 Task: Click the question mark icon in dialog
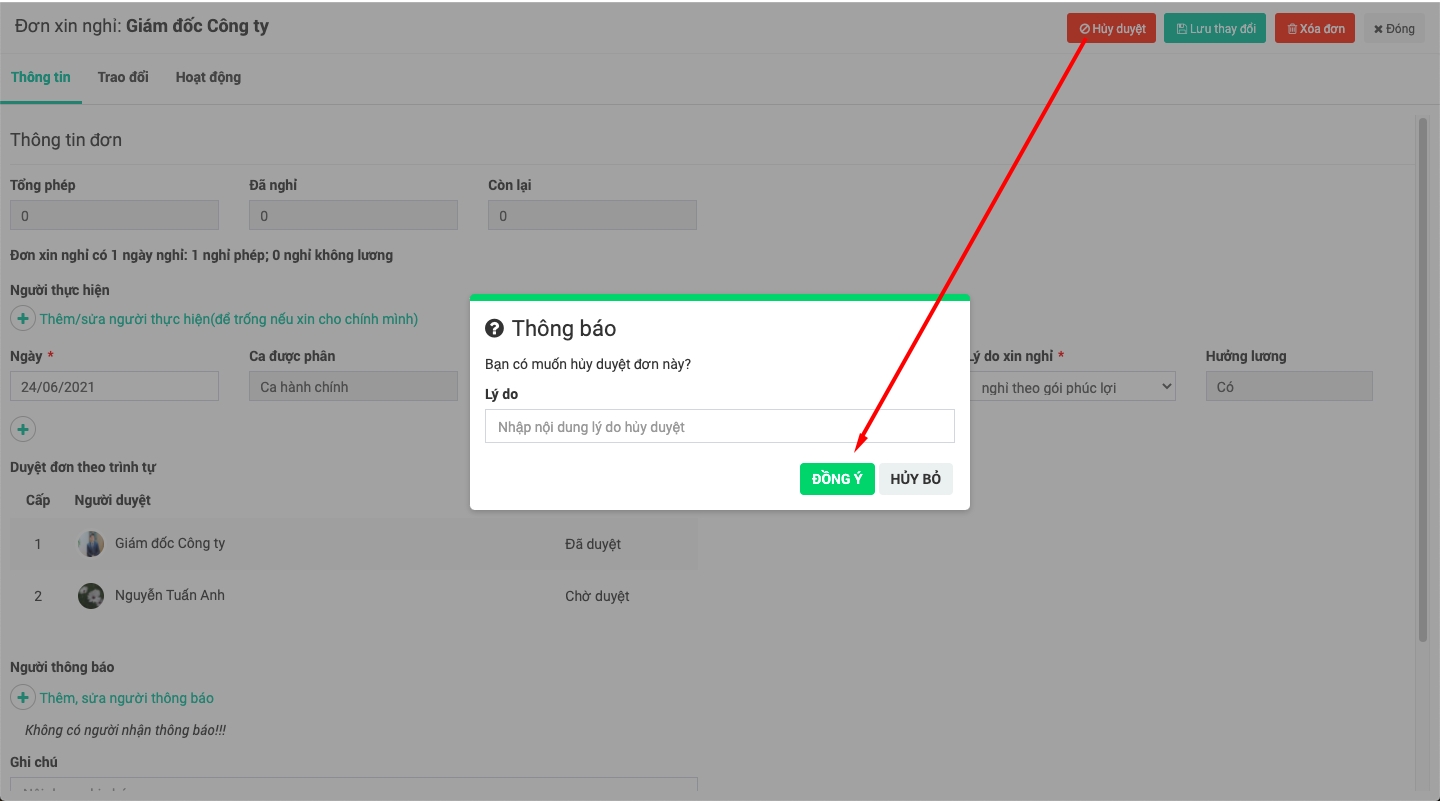tap(494, 329)
